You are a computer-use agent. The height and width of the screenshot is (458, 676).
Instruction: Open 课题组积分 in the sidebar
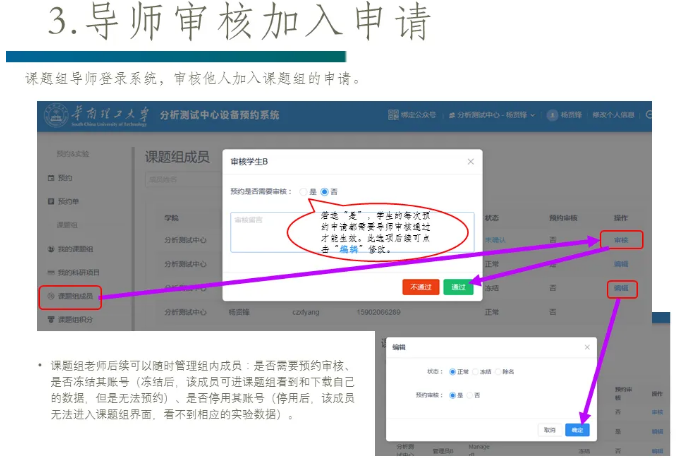point(72,321)
